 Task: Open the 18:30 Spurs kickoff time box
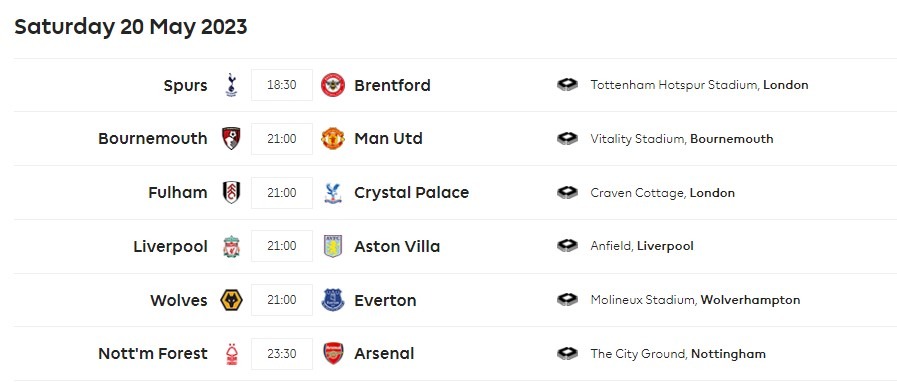pos(282,85)
